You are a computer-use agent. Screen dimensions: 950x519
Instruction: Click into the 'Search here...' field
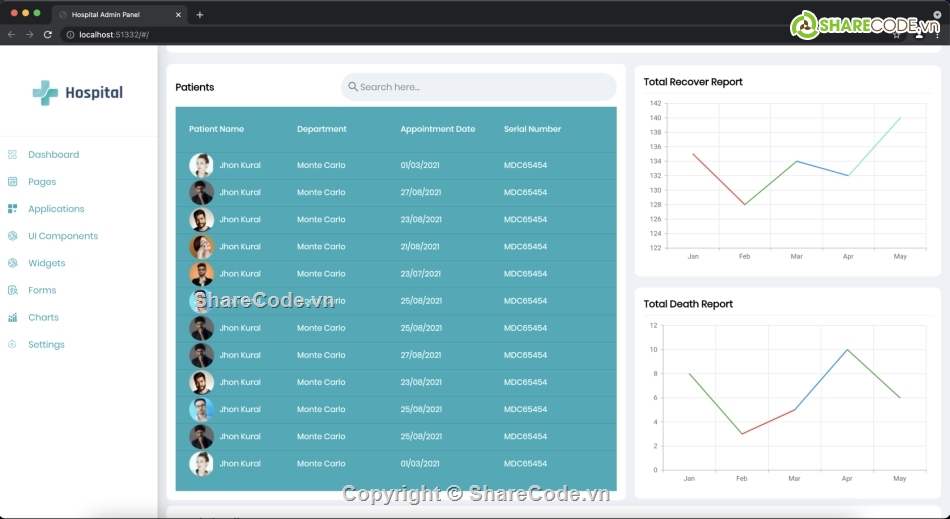(480, 87)
